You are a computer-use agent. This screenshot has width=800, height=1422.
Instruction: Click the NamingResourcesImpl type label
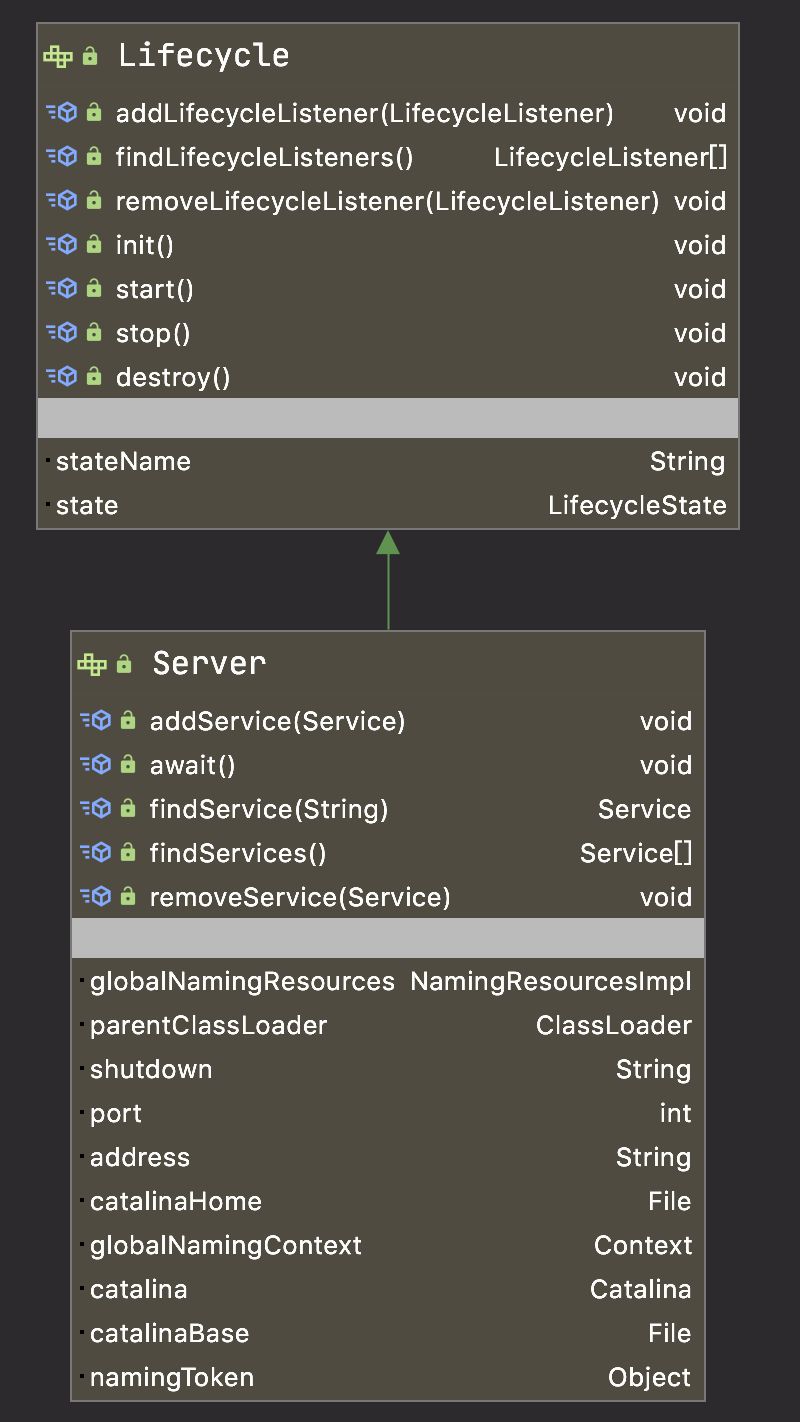(x=551, y=982)
